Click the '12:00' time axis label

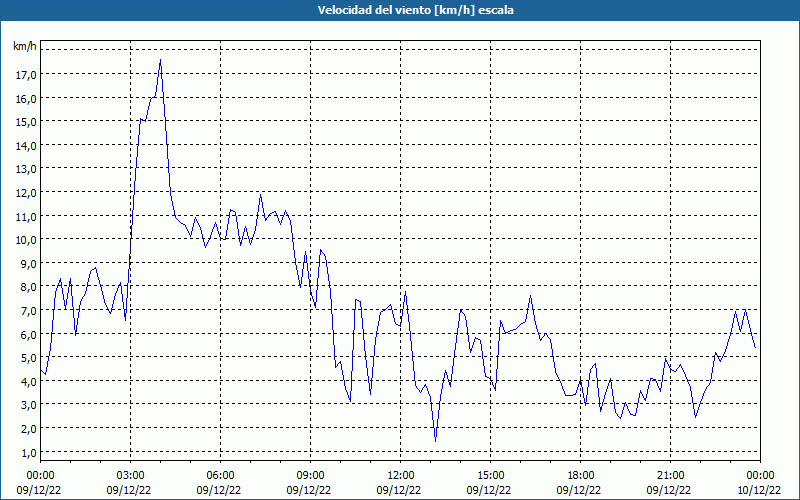point(401,476)
